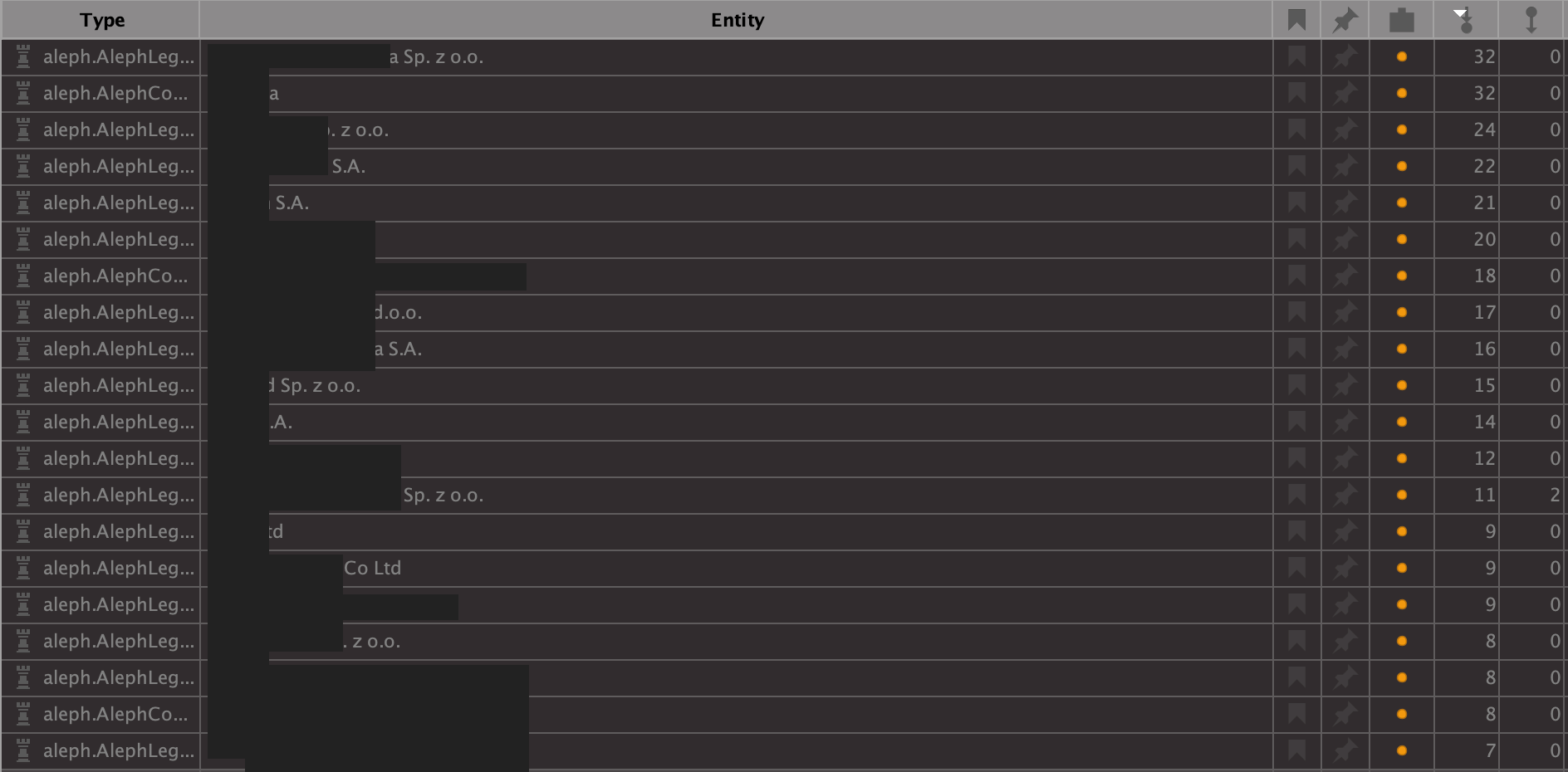Sort by the briefcase column header icon
The height and width of the screenshot is (772, 1568).
(1402, 20)
